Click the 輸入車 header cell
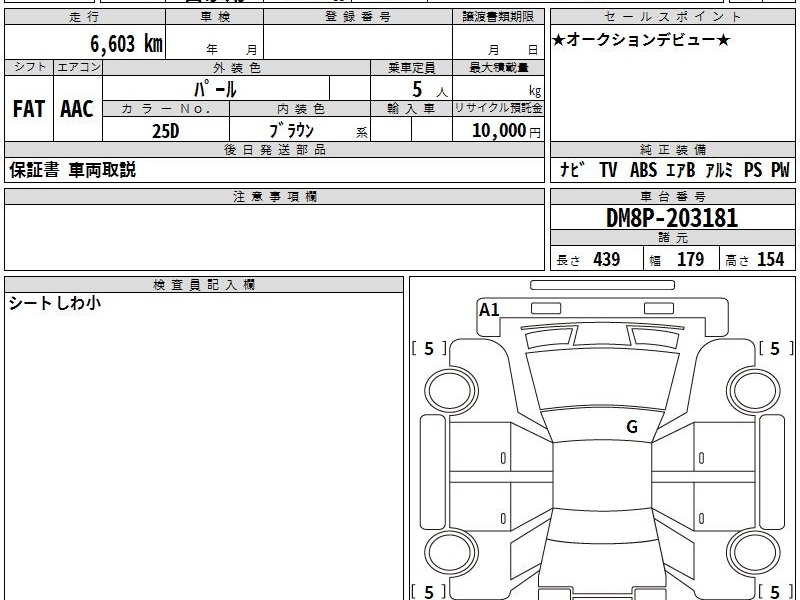800x600 pixels. (x=411, y=109)
